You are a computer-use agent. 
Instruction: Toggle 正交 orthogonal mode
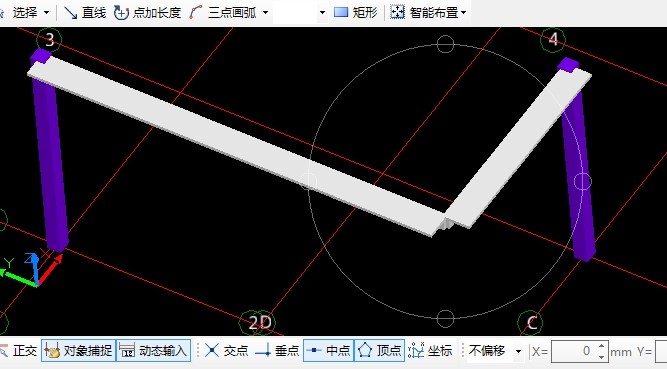tap(19, 351)
